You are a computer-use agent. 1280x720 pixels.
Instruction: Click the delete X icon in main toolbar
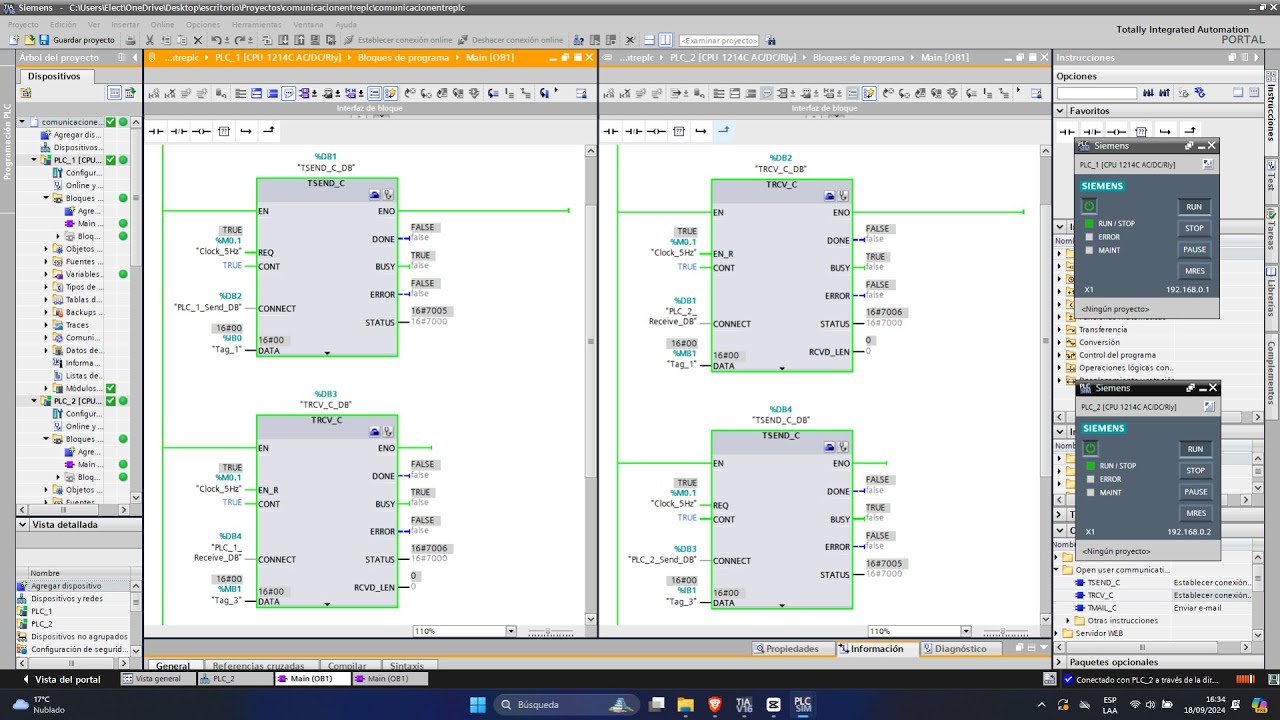[x=198, y=40]
